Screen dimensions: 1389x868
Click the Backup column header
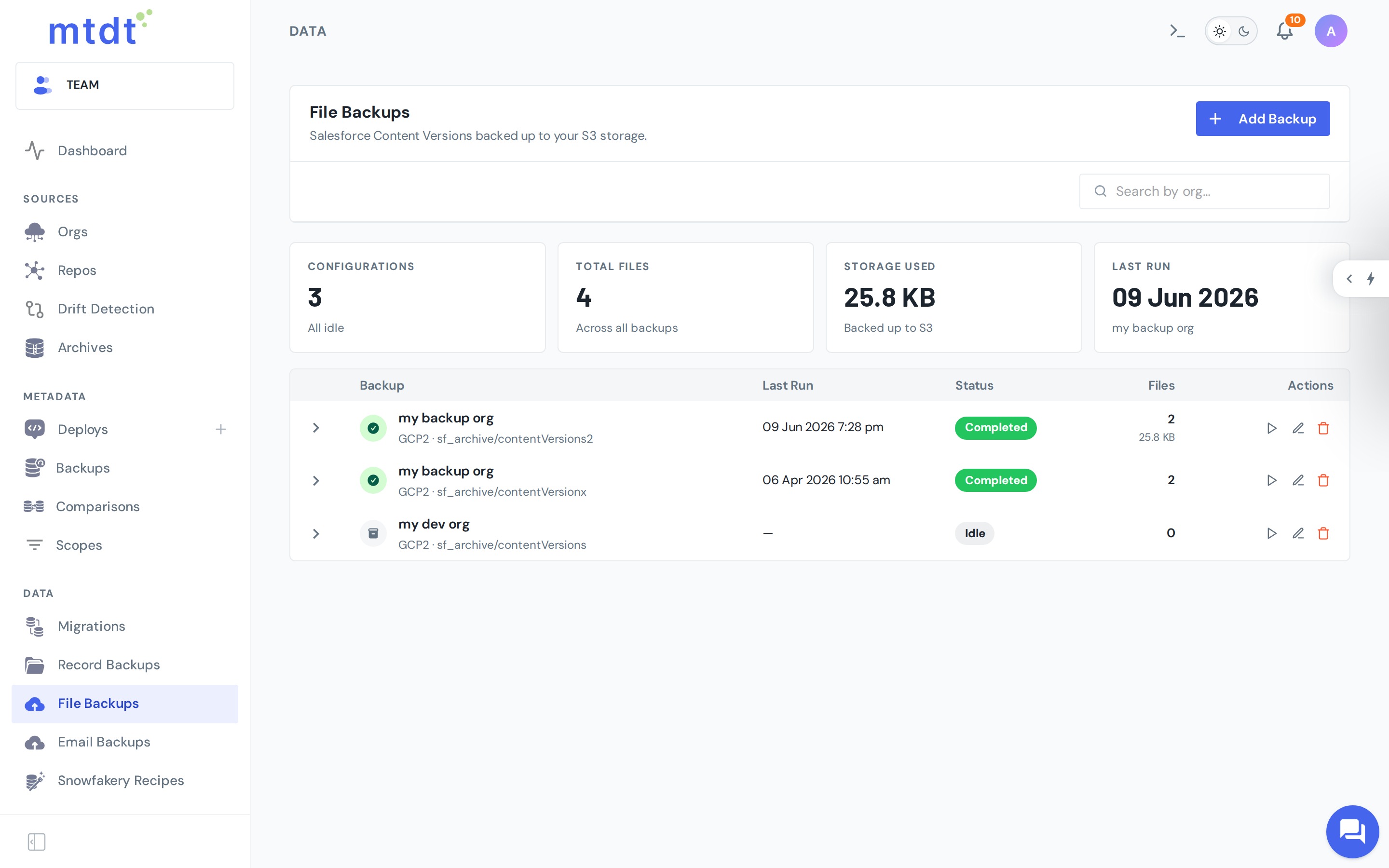point(381,386)
